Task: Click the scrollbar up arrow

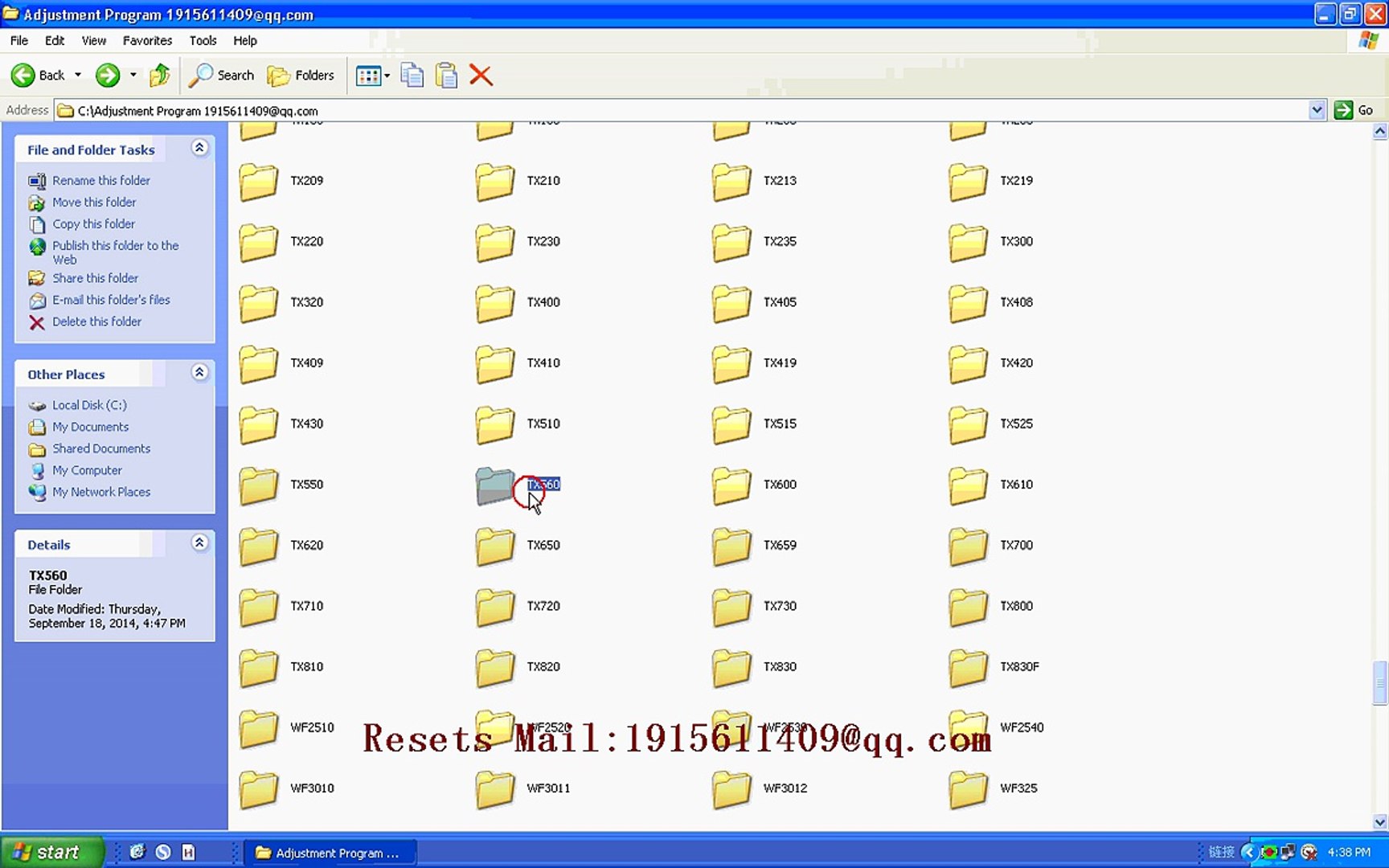Action: point(1380,131)
